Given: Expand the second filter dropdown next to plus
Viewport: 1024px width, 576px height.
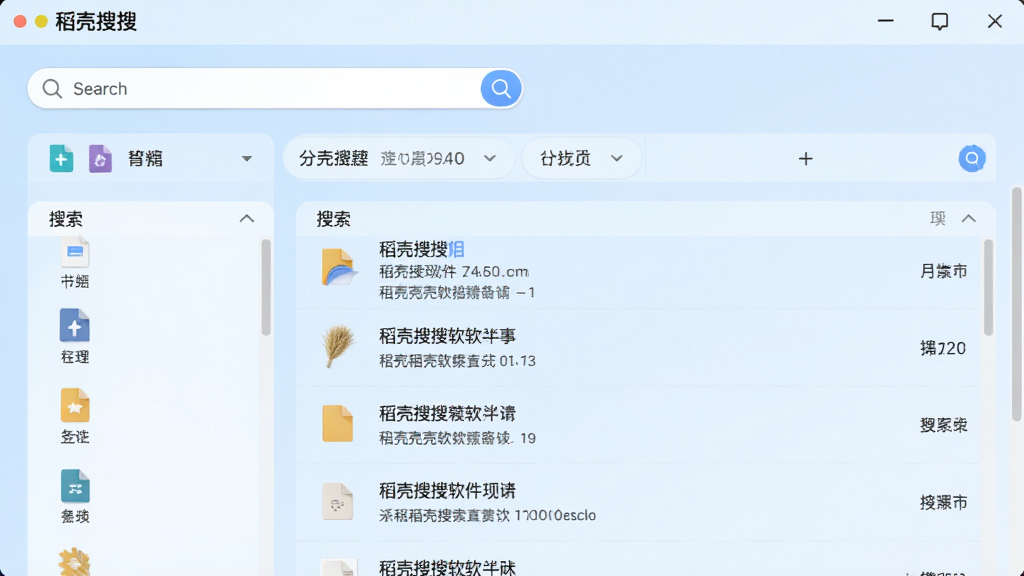Looking at the screenshot, I should coord(582,159).
